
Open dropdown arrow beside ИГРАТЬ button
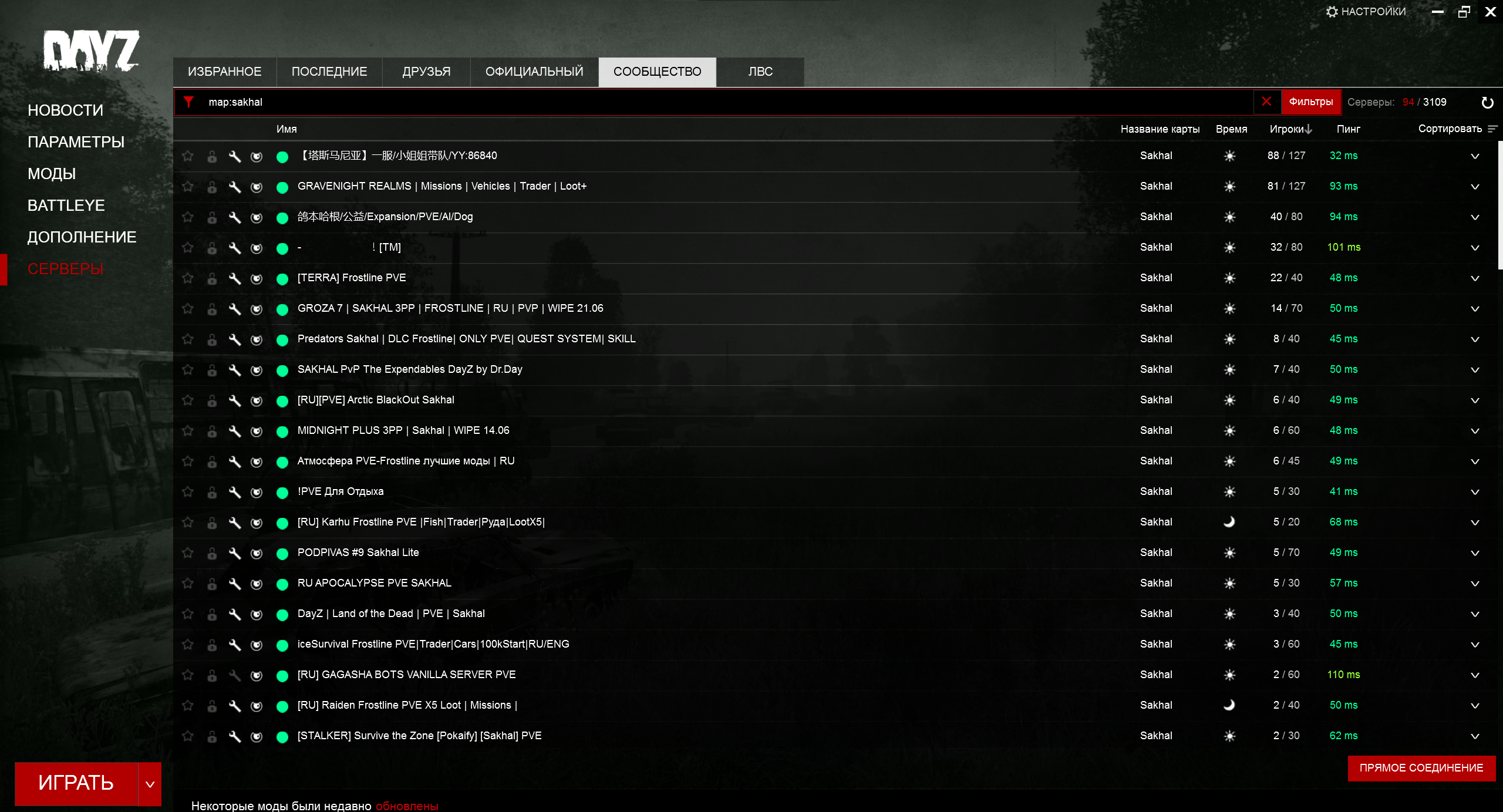tap(150, 784)
